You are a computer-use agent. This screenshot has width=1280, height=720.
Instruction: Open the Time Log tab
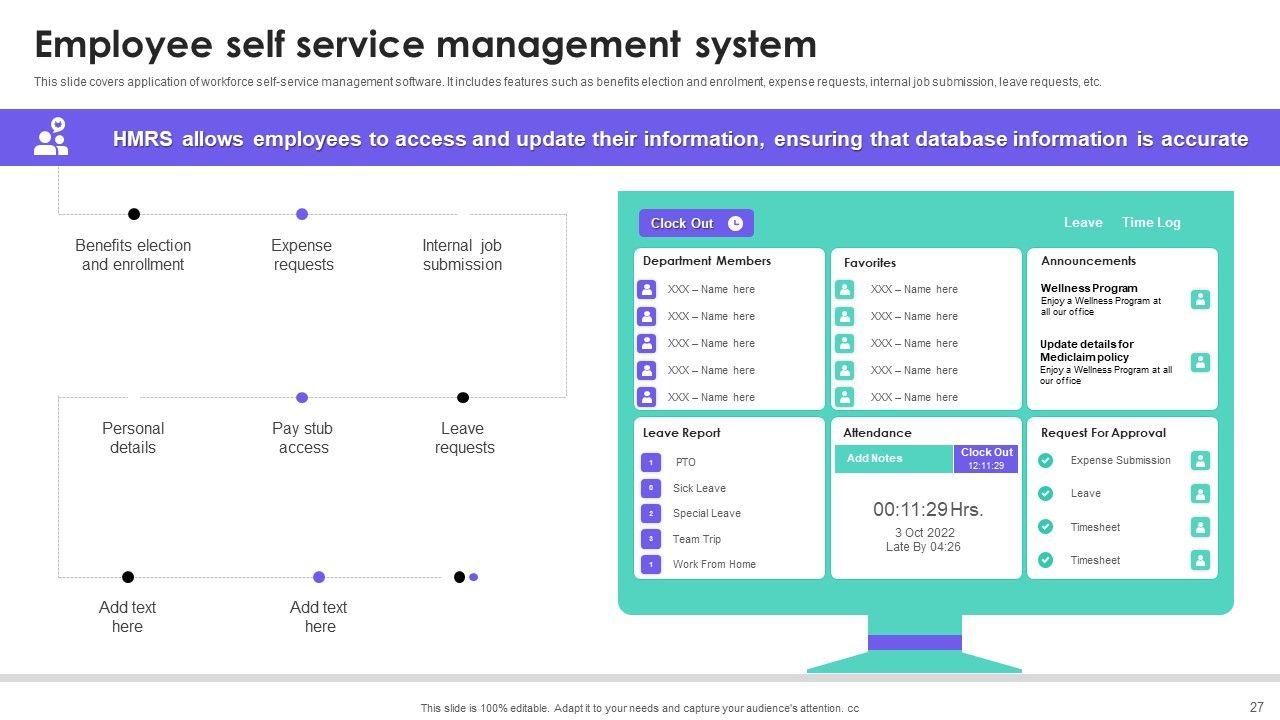1150,223
